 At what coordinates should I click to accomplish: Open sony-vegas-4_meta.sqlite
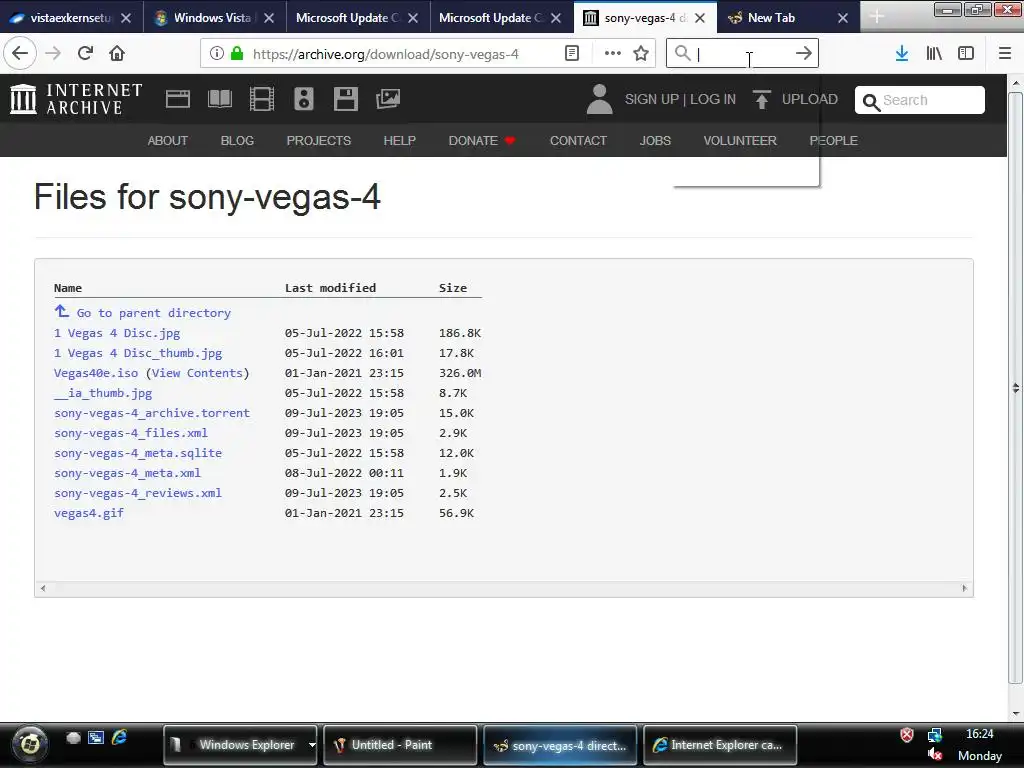[138, 453]
